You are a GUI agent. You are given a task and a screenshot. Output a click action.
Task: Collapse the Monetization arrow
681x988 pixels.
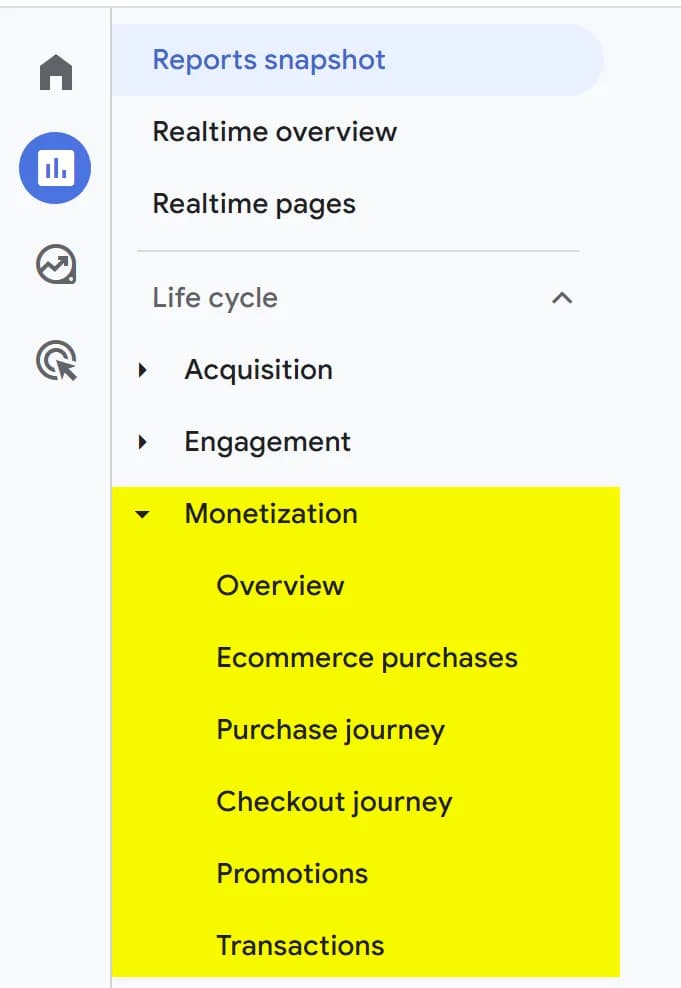pos(142,514)
